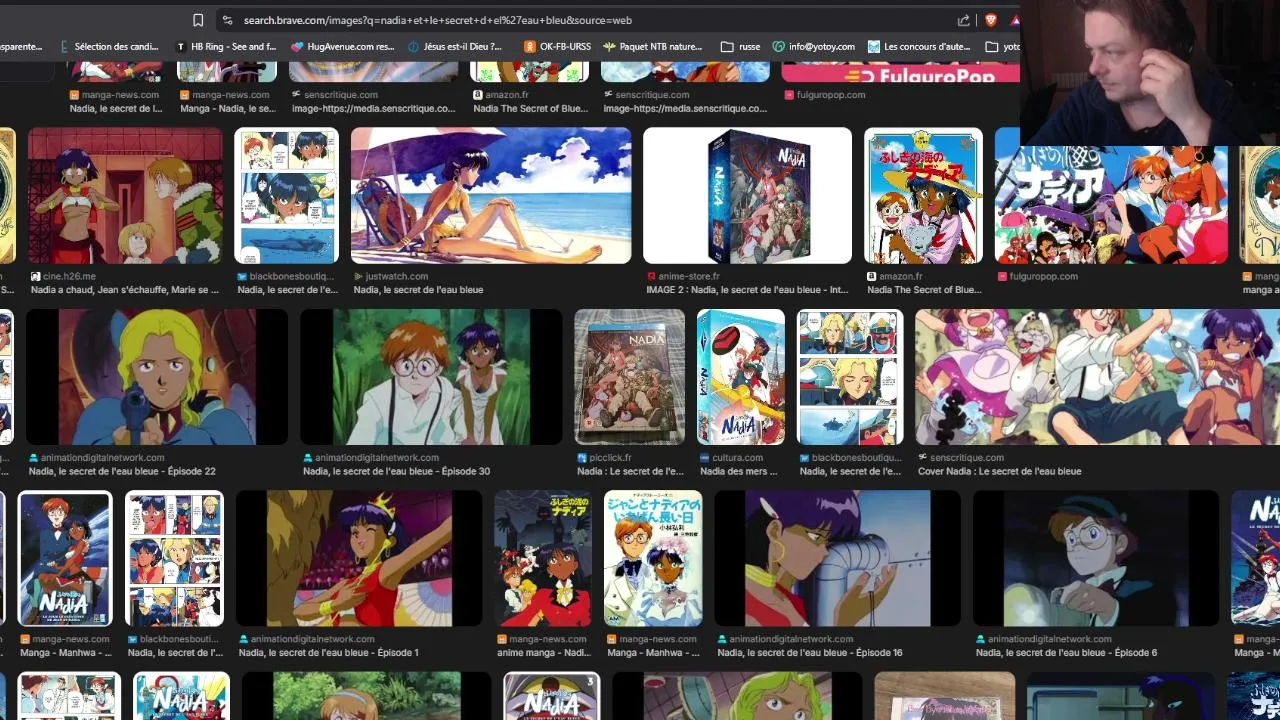Click the picclick.fr source label
This screenshot has height=720, width=1280.
click(x=612, y=457)
